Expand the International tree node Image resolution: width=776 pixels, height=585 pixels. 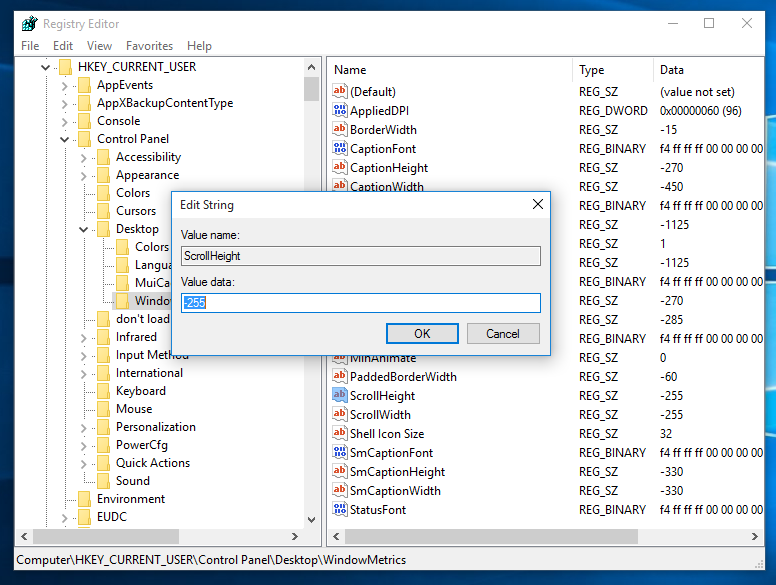pyautogui.click(x=83, y=374)
